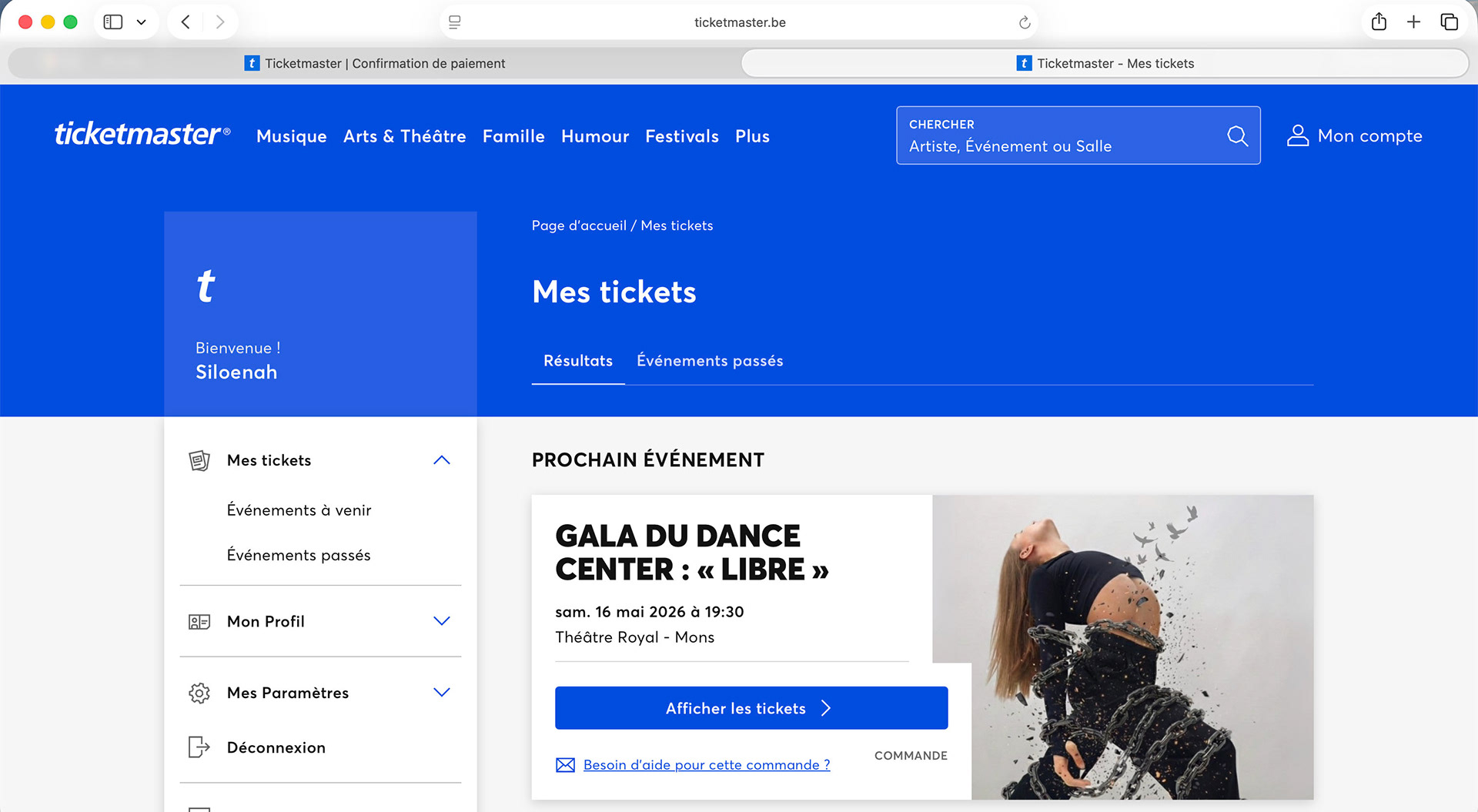The image size is (1478, 812).
Task: Toggle Safari sidebar panel
Action: point(113,22)
